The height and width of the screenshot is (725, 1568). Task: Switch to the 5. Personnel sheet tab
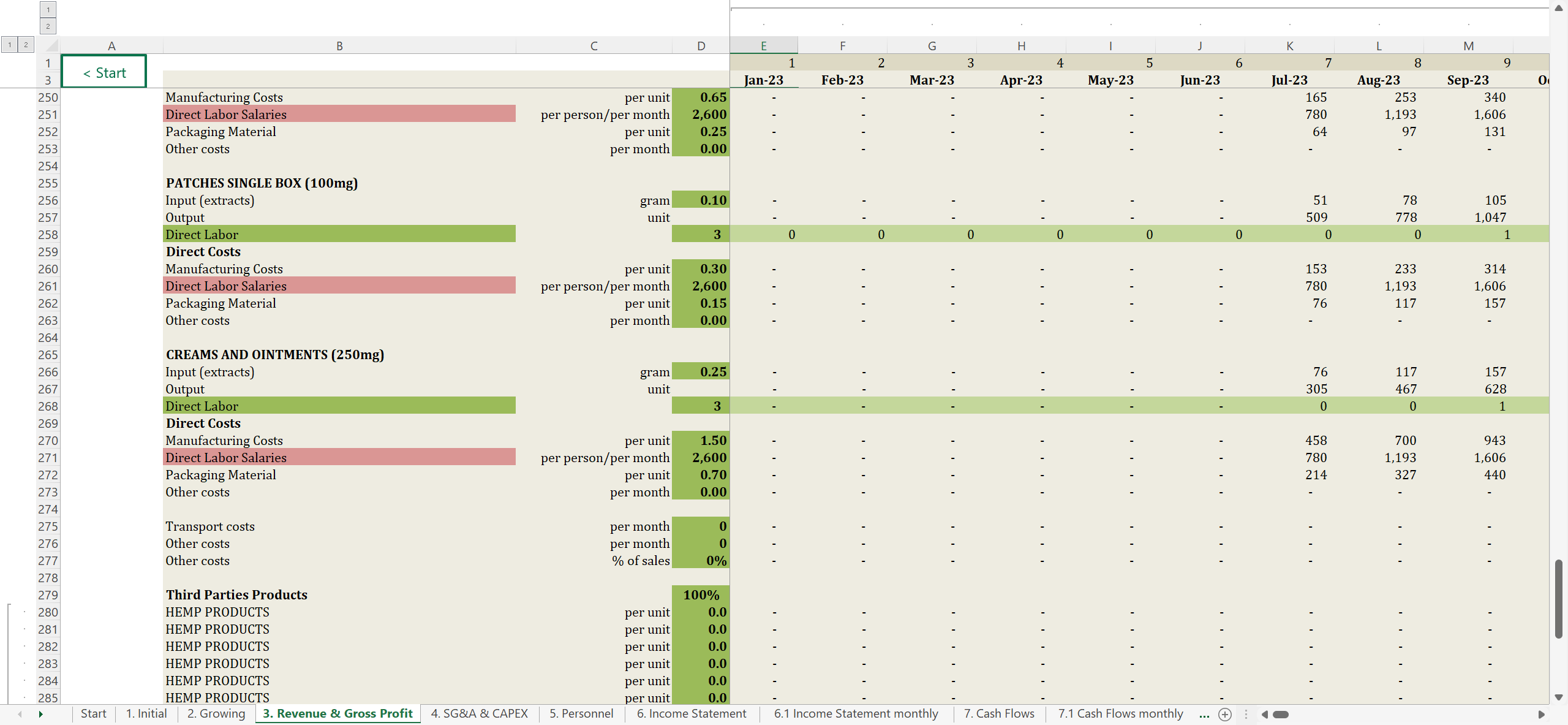(x=581, y=713)
